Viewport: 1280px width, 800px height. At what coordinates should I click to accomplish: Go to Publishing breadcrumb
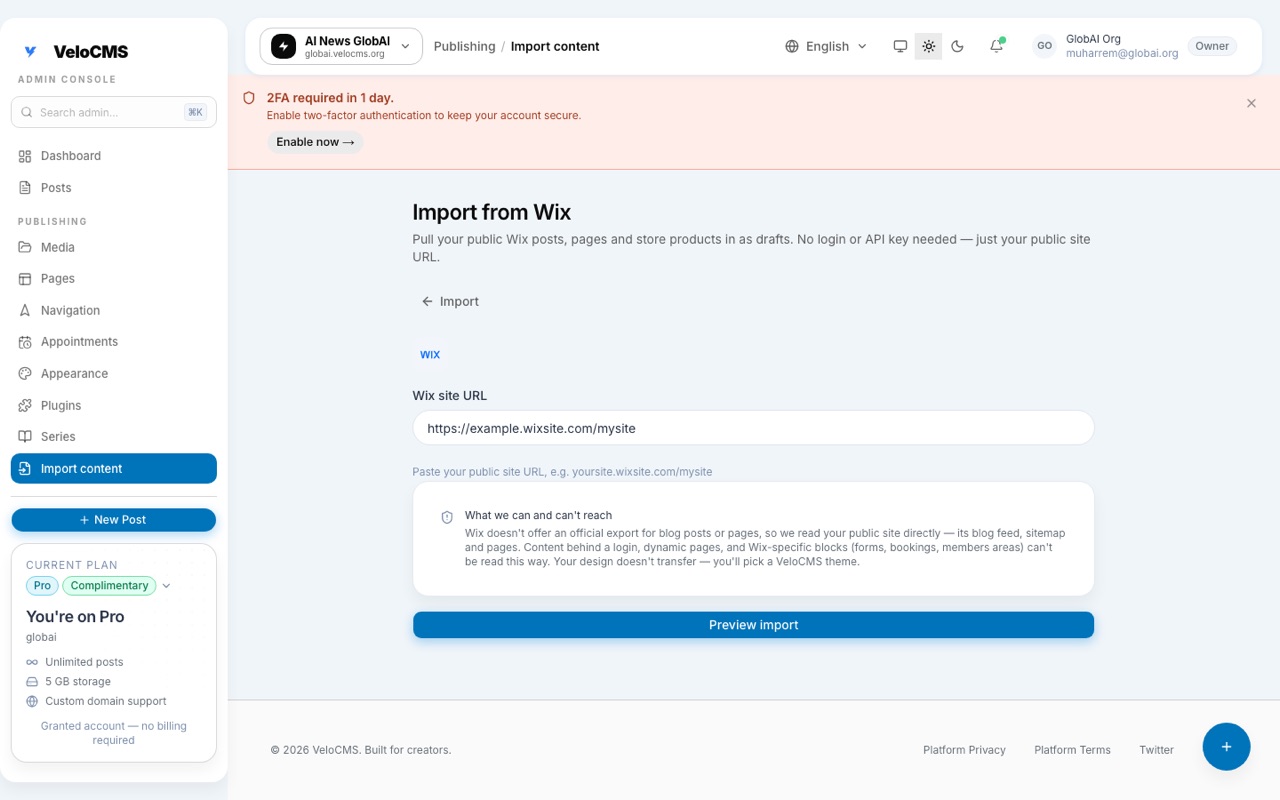pyautogui.click(x=464, y=46)
